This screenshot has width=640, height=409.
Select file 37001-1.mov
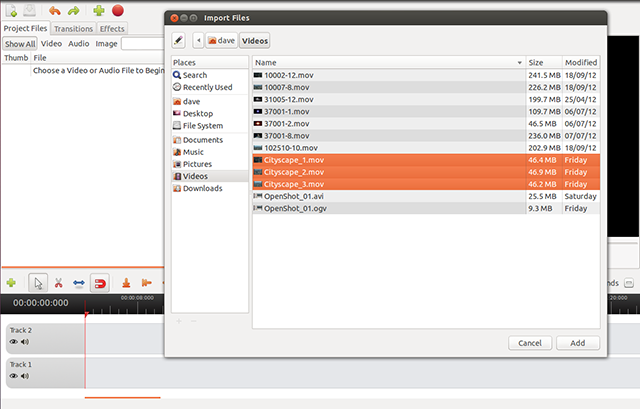tap(426, 111)
